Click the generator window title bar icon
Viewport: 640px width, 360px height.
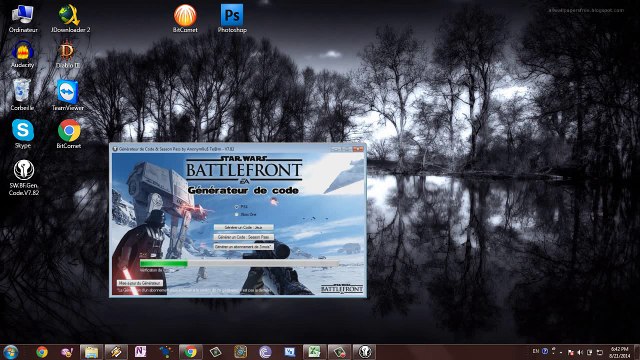[x=115, y=149]
